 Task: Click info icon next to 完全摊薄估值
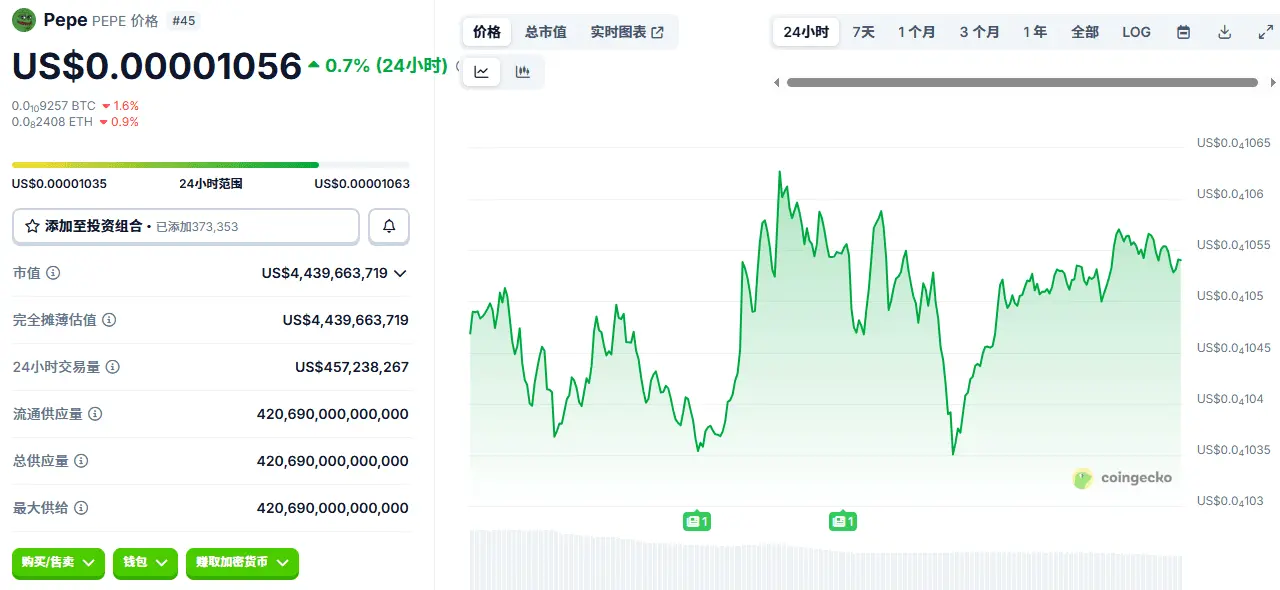click(109, 320)
